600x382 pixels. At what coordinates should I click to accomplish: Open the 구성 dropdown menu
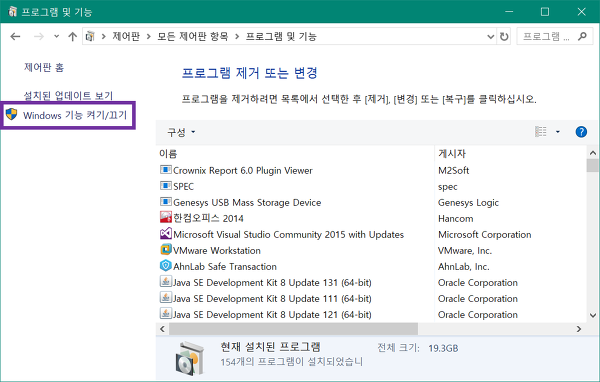coord(181,132)
